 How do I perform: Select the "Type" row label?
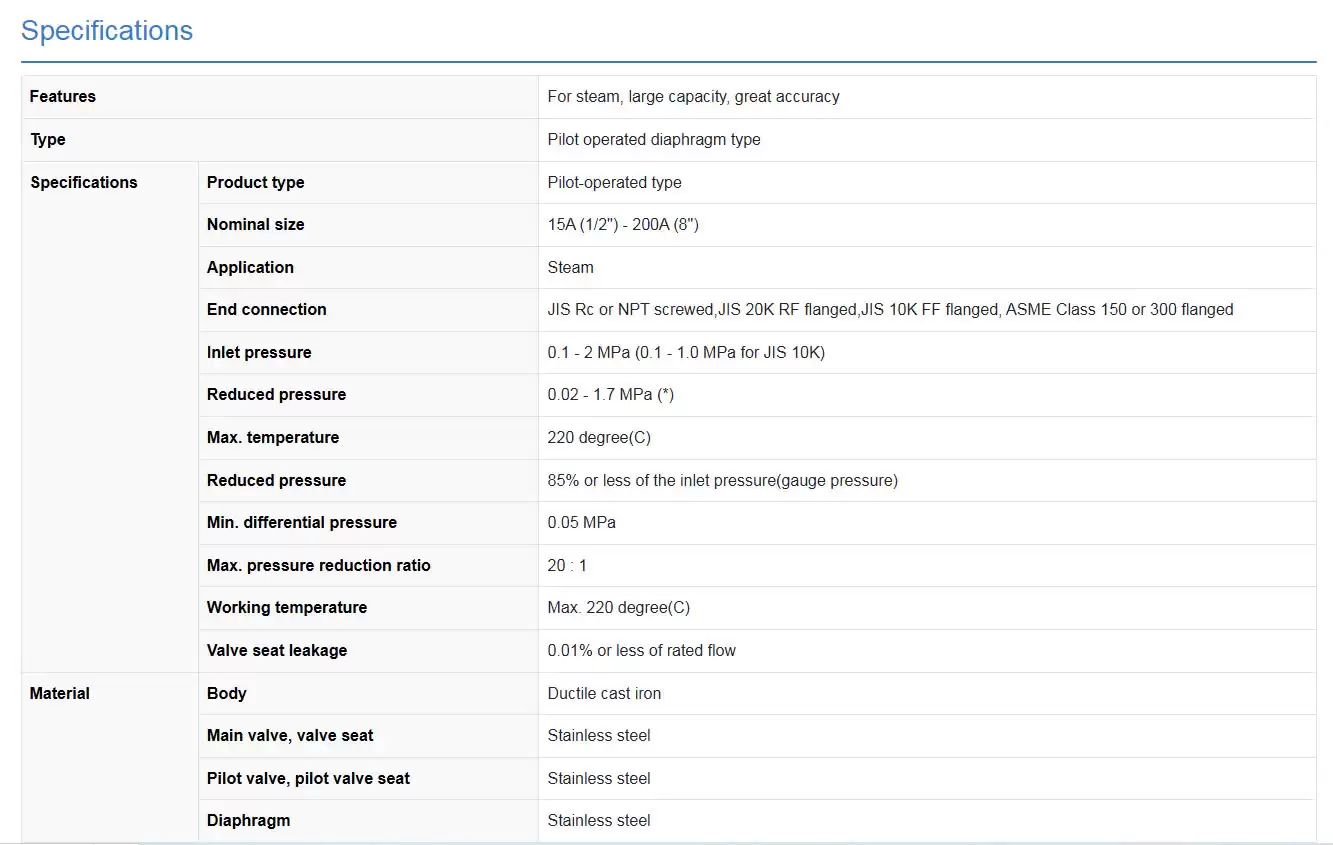tap(48, 140)
